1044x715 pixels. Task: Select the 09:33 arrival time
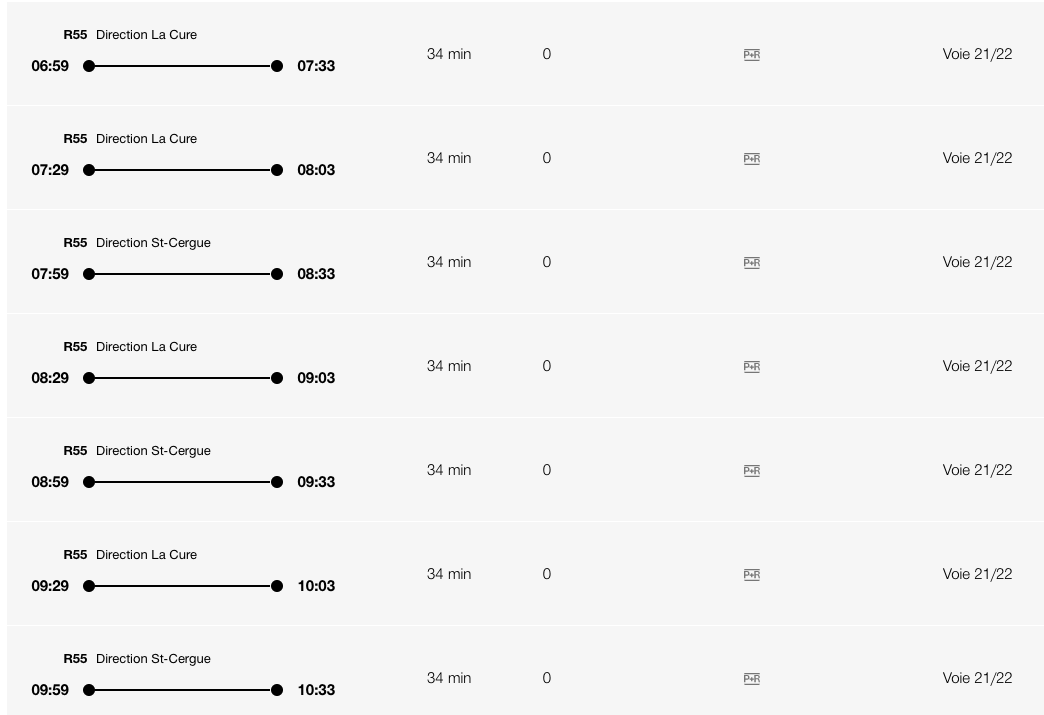pyautogui.click(x=316, y=482)
